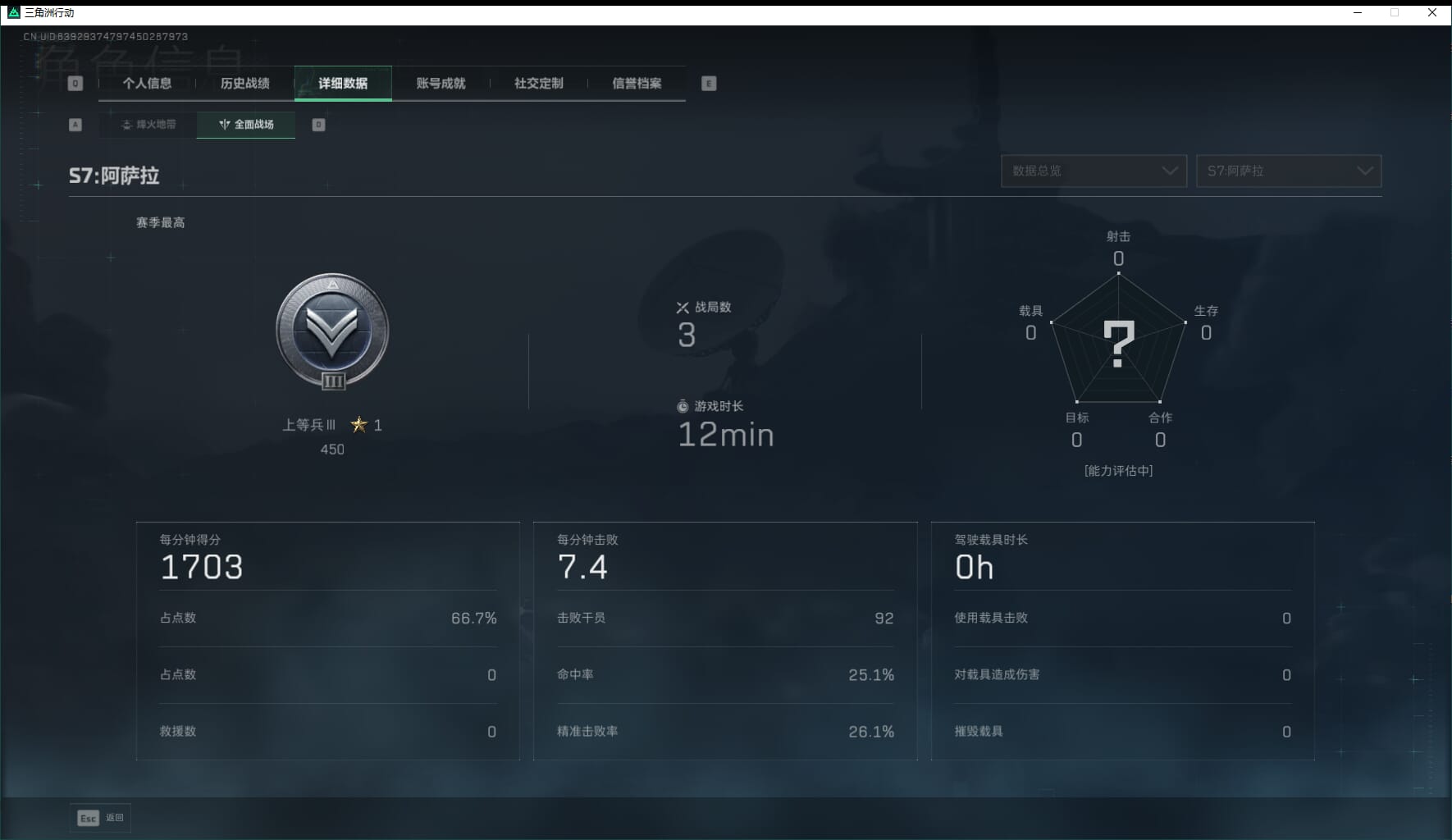Select the 全面战场 mode sub-tab
1452x840 pixels.
tap(246, 125)
